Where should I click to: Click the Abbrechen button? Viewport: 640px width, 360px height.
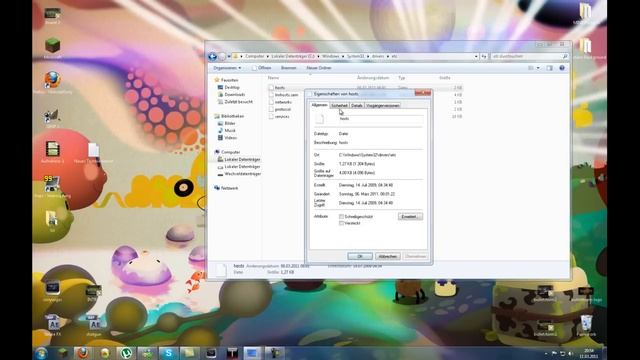tap(387, 256)
